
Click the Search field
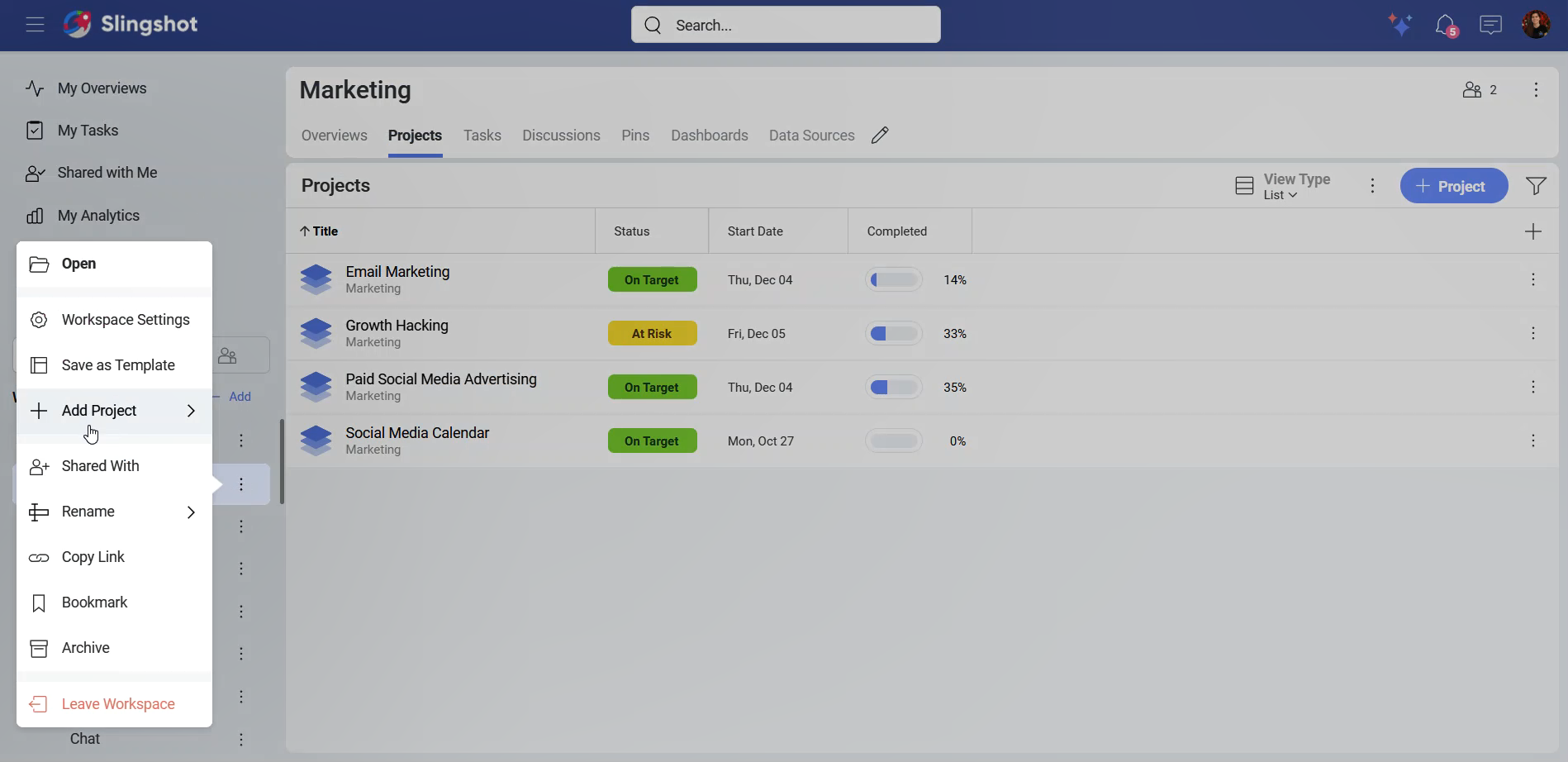click(786, 25)
